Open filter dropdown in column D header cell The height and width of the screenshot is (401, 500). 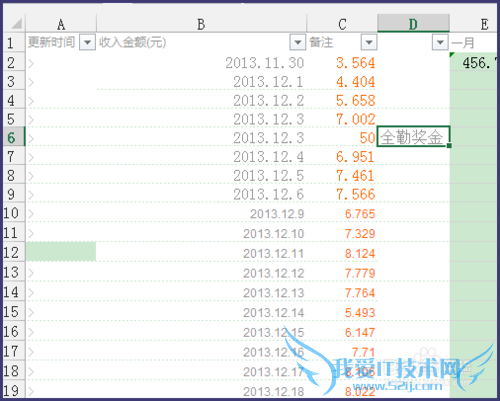pyautogui.click(x=440, y=42)
